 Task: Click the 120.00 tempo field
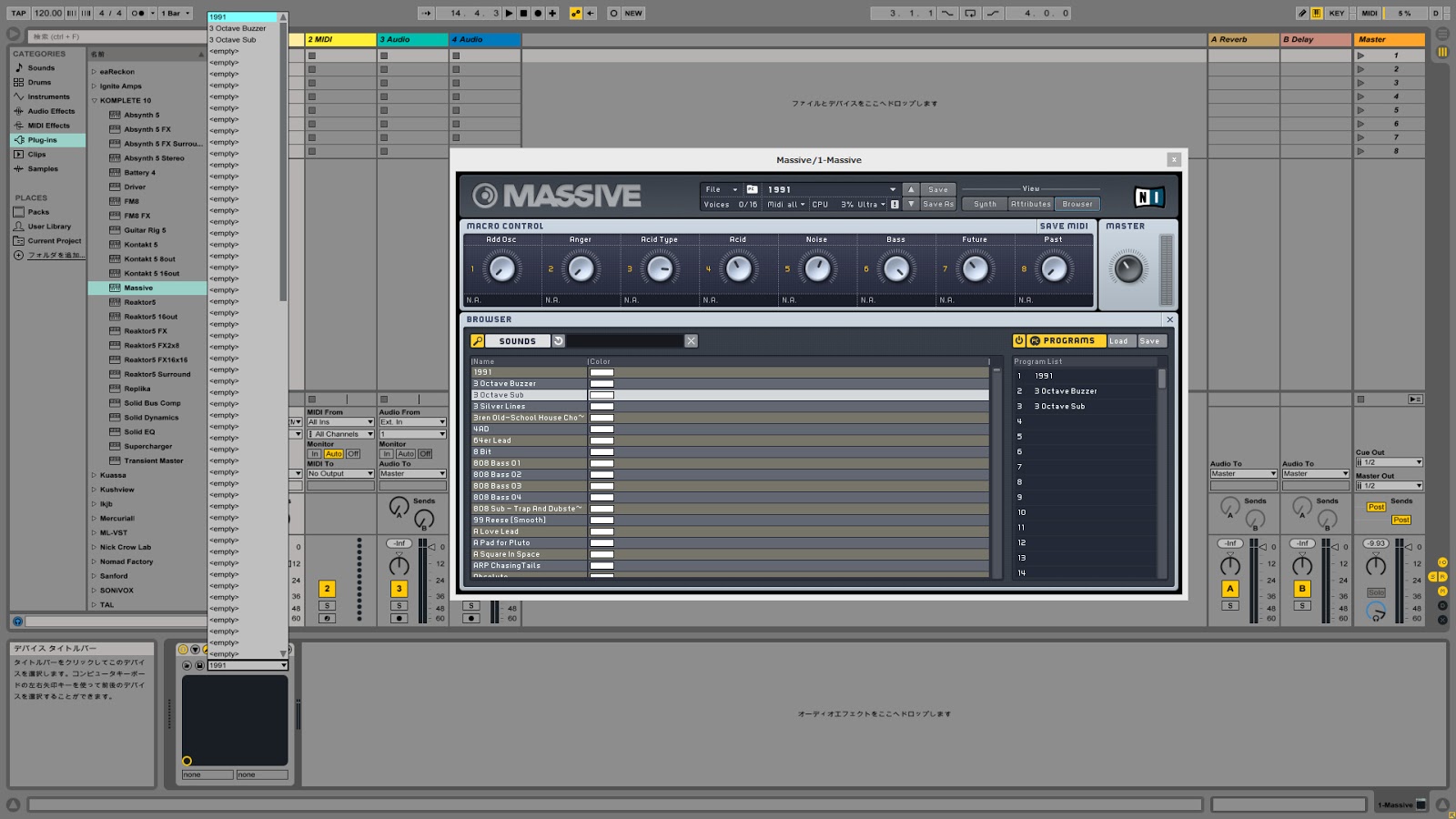(47, 13)
